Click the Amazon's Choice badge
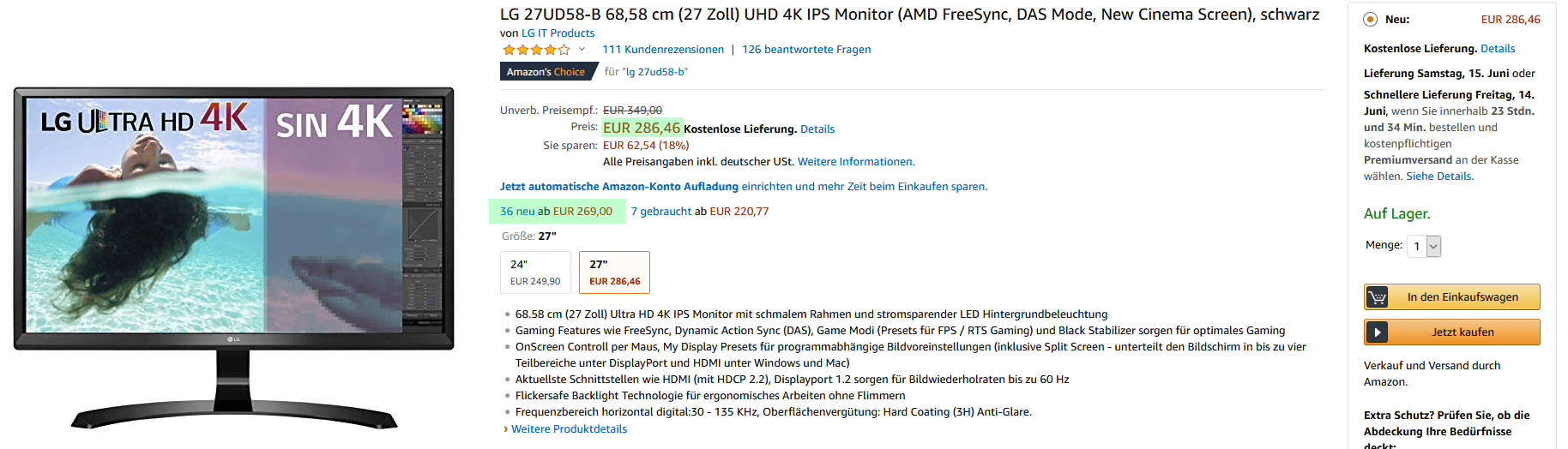Screen dimensions: 1568x449 tap(546, 72)
